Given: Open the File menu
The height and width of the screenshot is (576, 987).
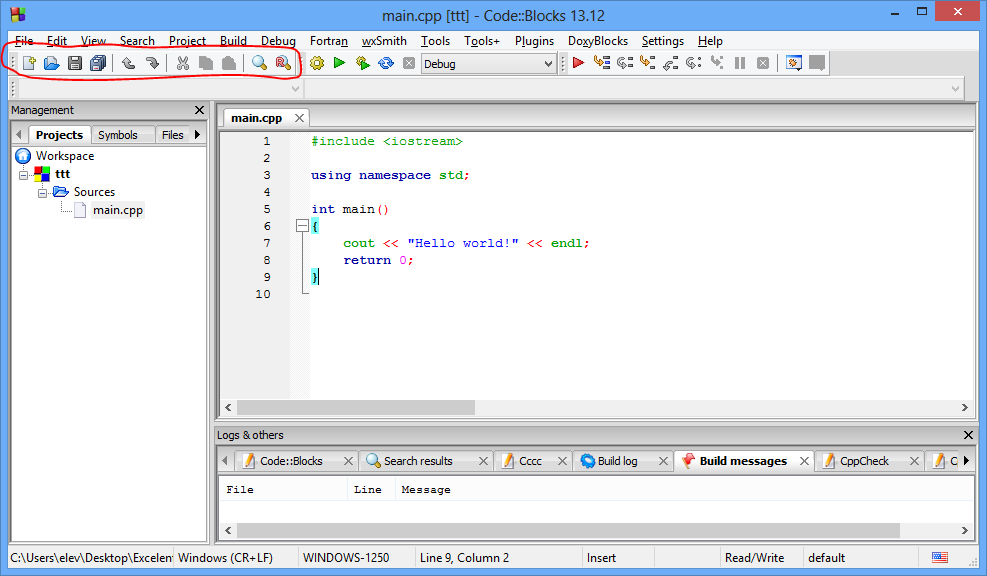Looking at the screenshot, I should [x=24, y=41].
